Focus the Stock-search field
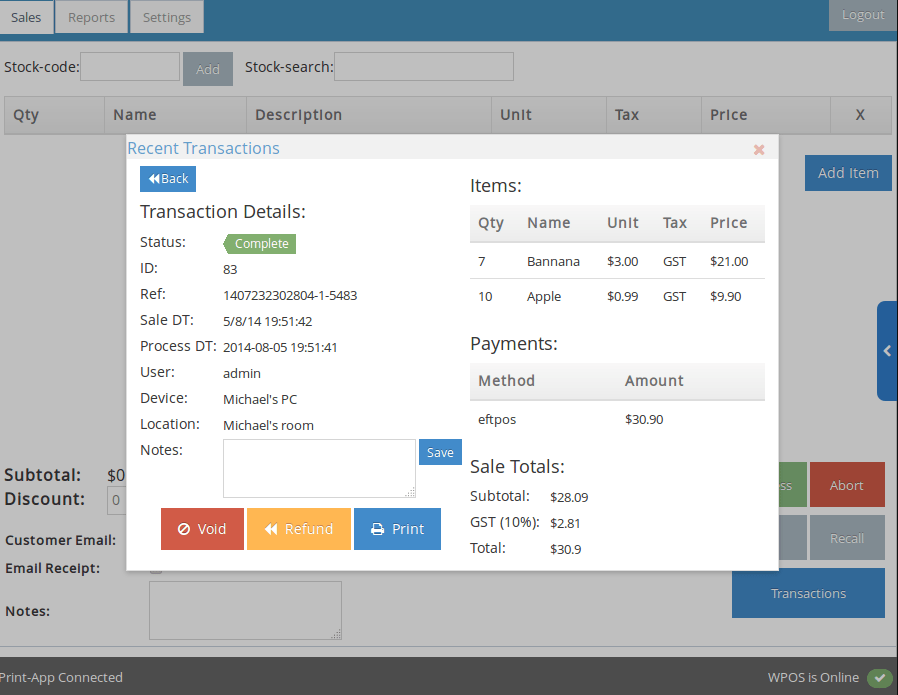The image size is (898, 695). pos(424,67)
